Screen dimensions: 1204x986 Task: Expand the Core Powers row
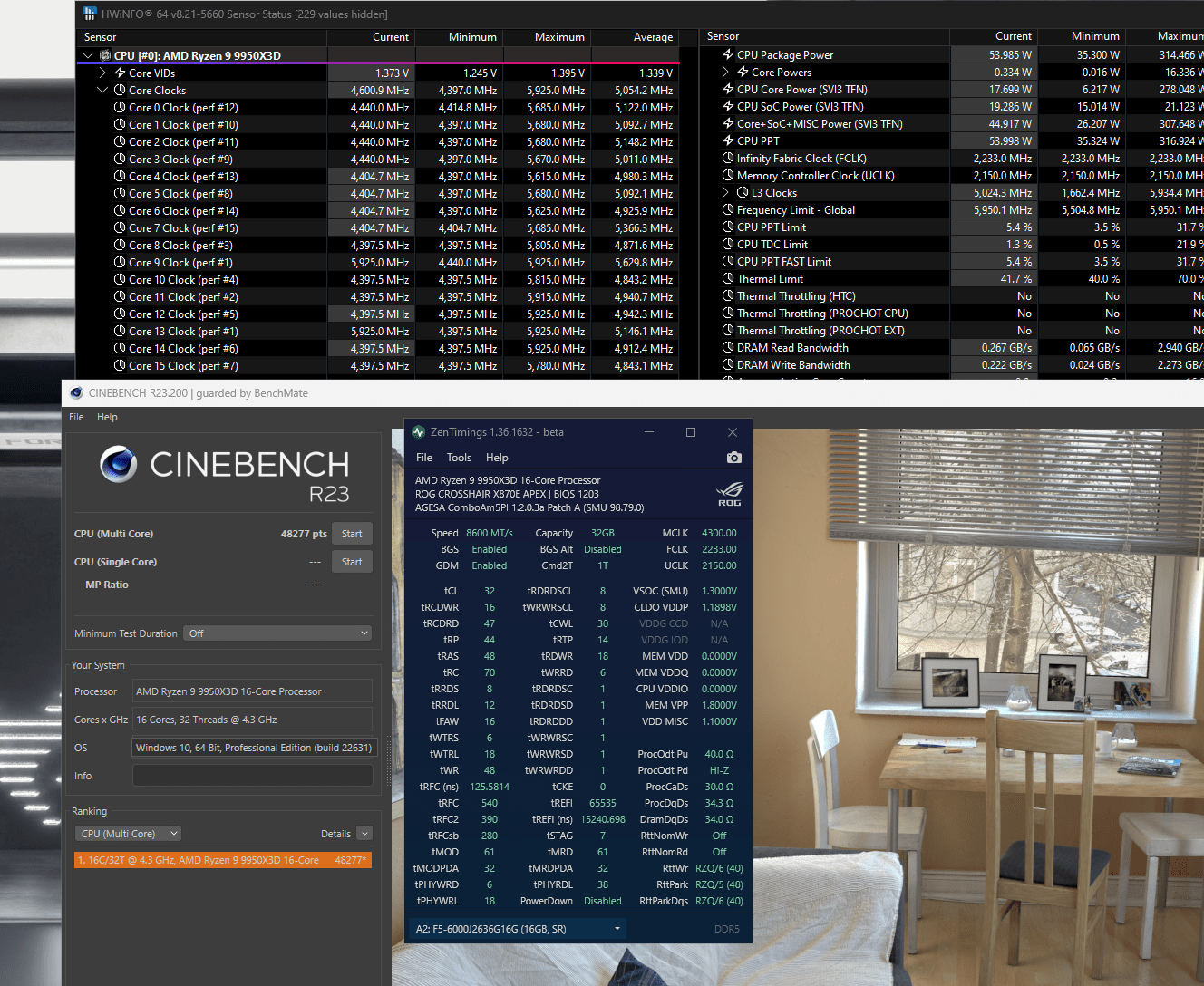point(725,72)
